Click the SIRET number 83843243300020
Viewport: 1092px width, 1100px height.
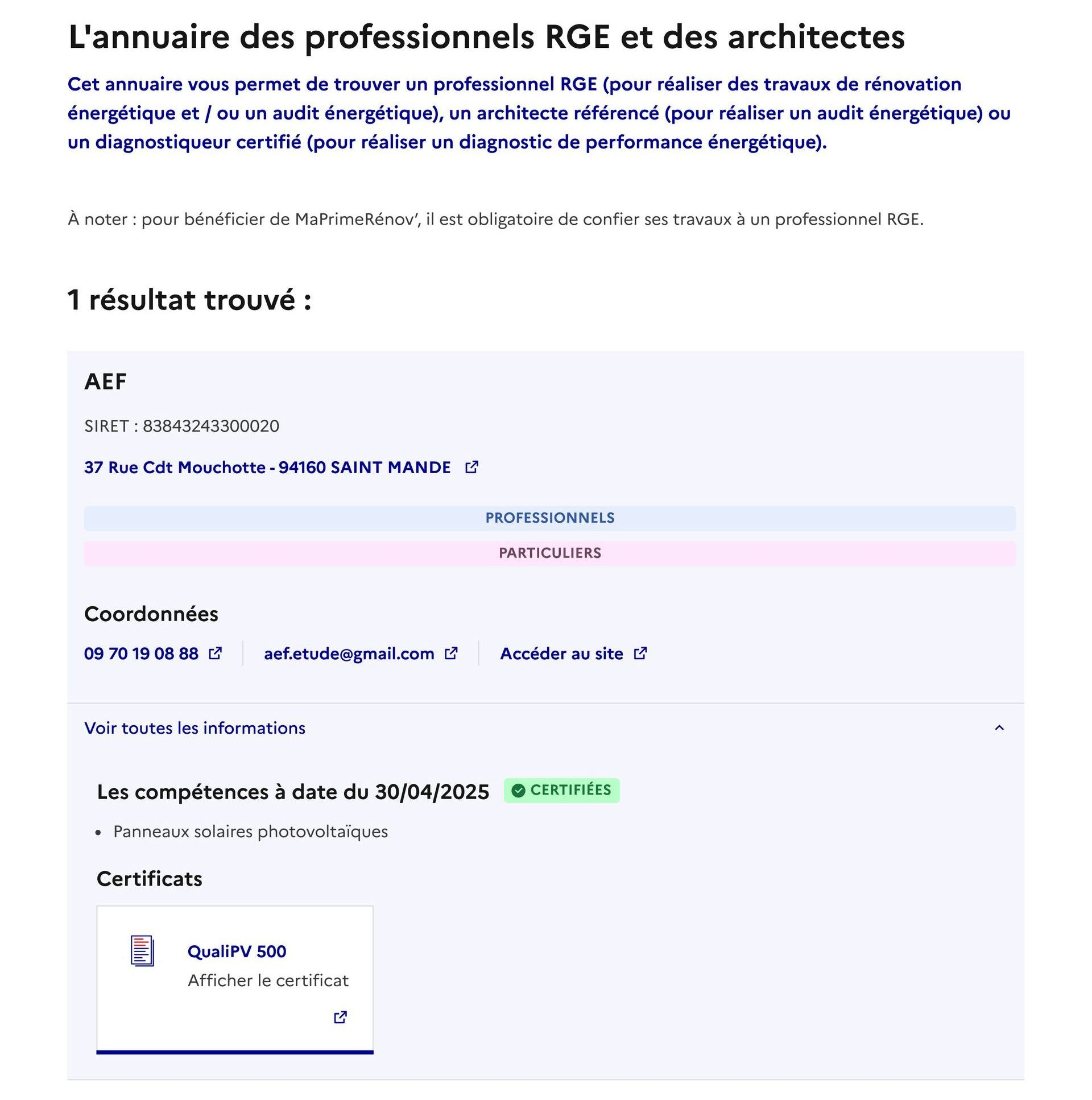(210, 426)
